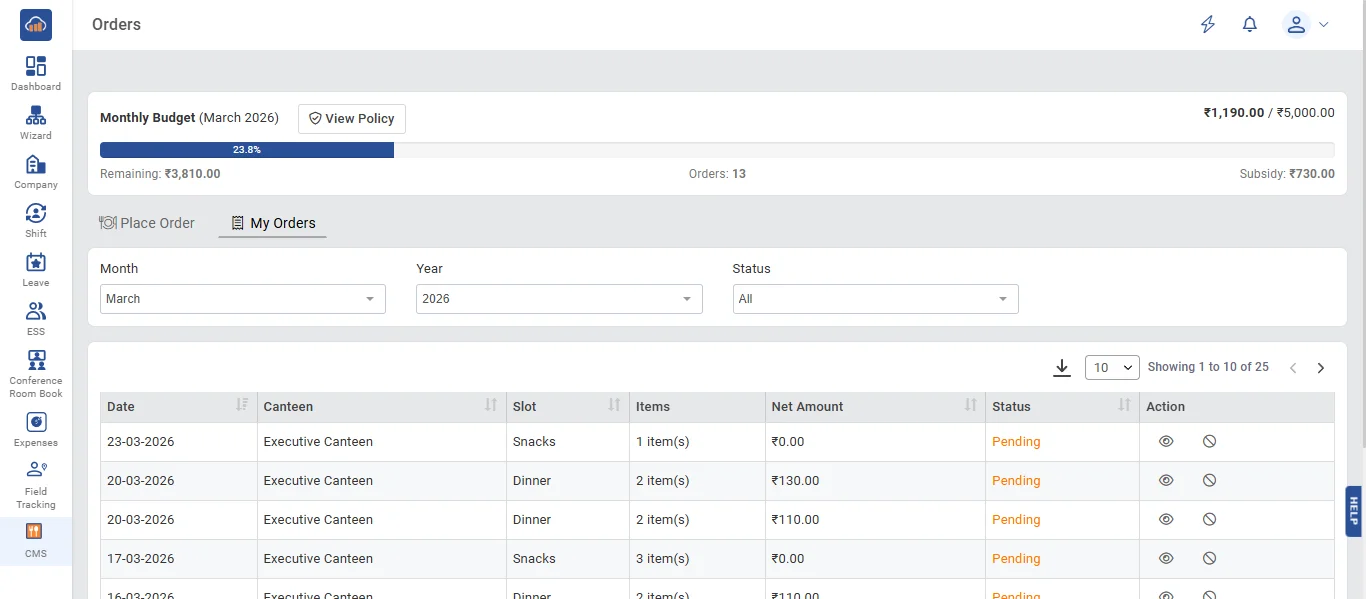Image resolution: width=1366 pixels, height=599 pixels.
Task: Click the View Policy button
Action: 352,118
